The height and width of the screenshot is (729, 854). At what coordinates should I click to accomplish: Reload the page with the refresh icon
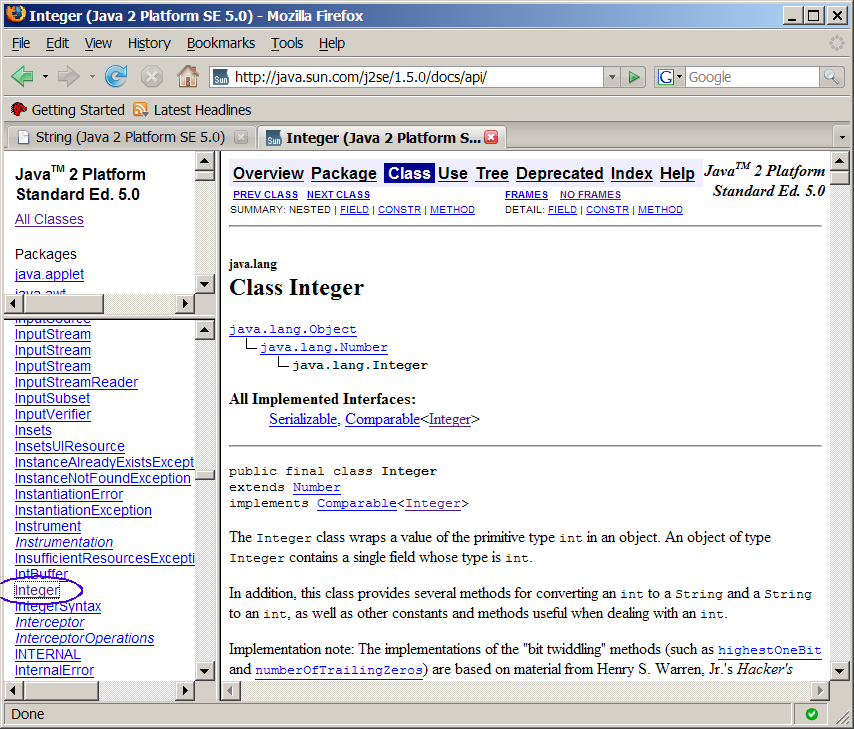pos(116,76)
